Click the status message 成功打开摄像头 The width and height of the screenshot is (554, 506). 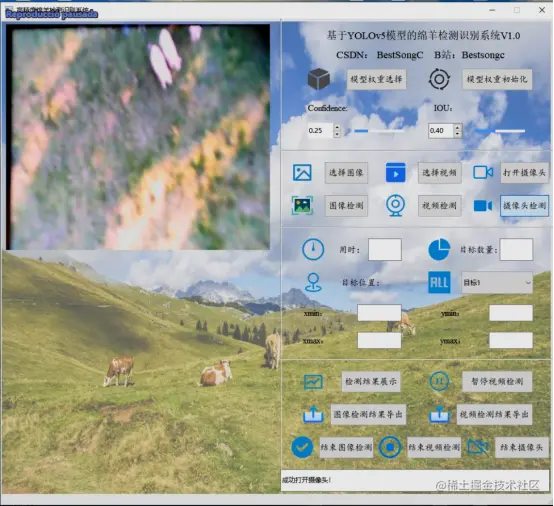[x=306, y=480]
